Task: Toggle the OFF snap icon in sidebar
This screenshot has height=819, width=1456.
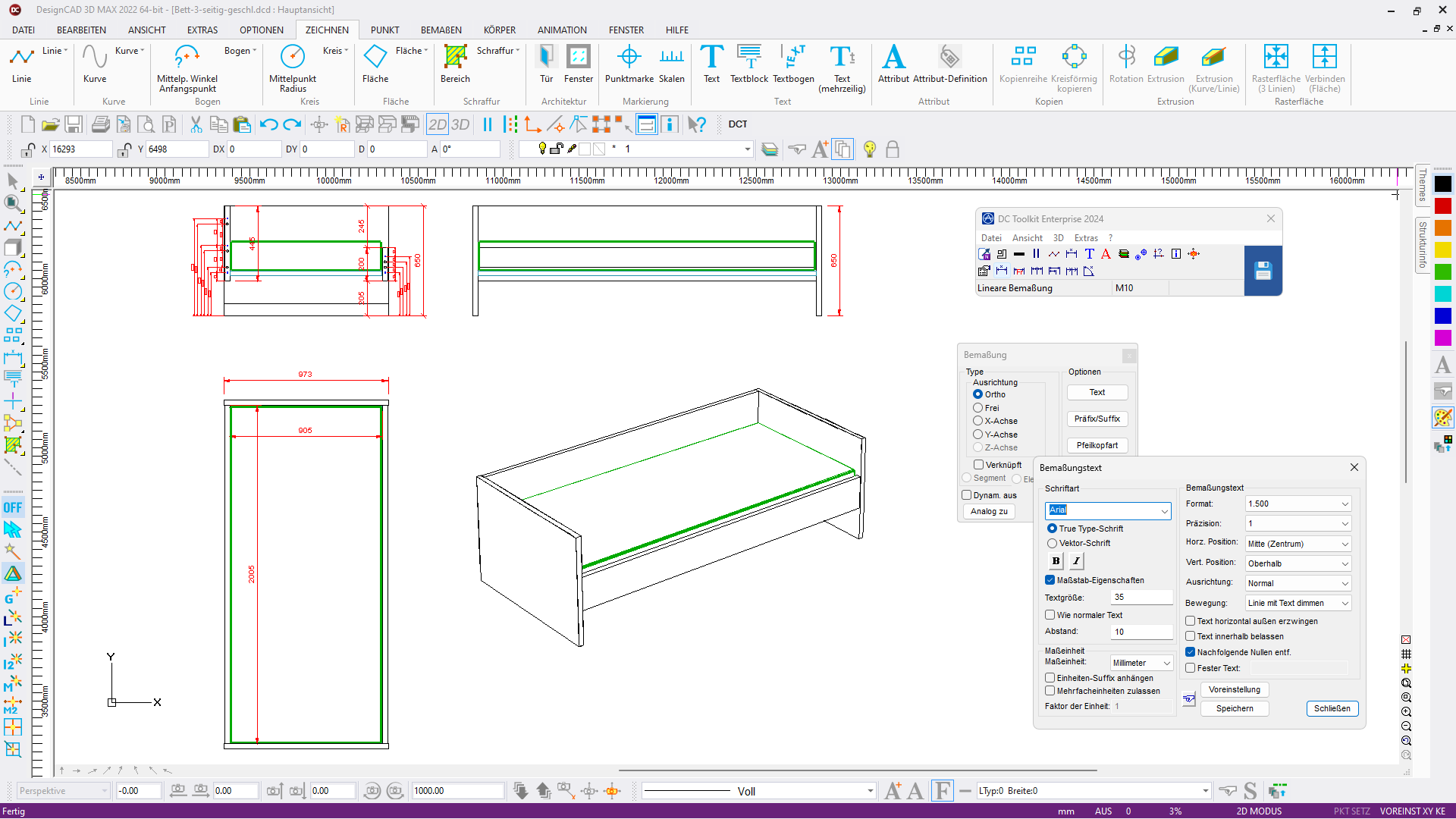Action: 13,507
